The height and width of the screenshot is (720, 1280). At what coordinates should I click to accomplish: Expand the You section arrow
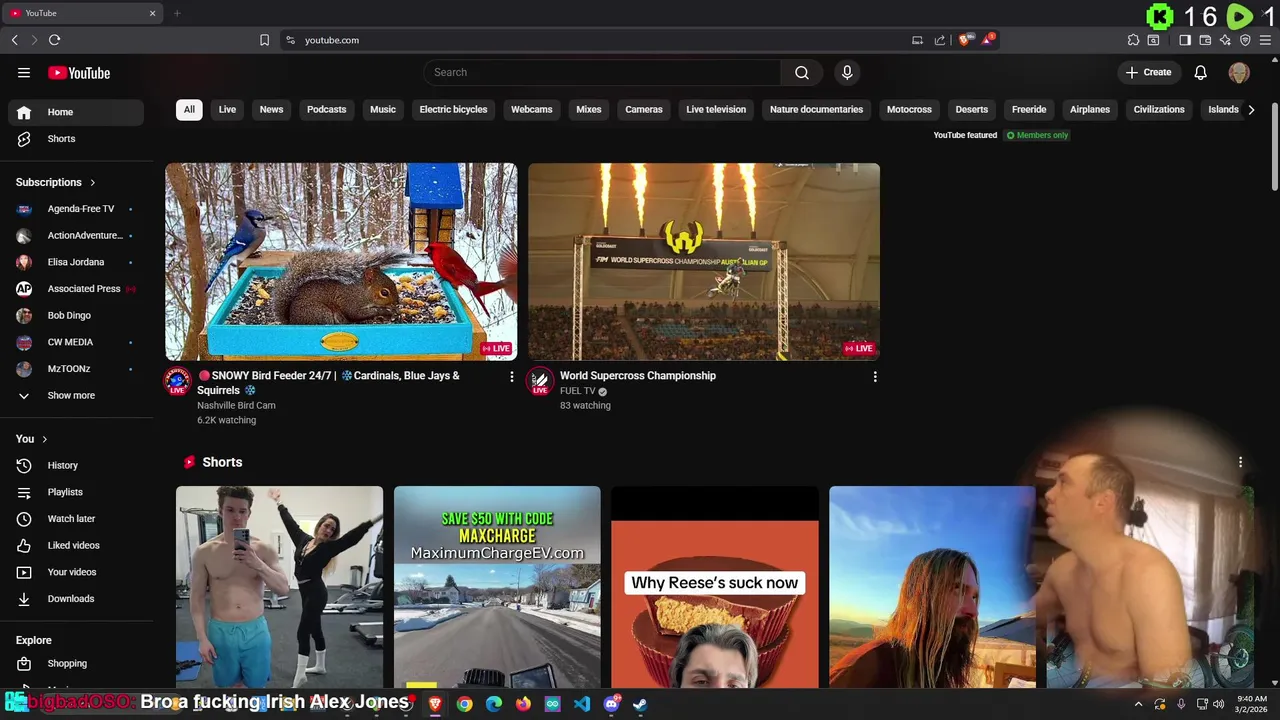[x=44, y=439]
